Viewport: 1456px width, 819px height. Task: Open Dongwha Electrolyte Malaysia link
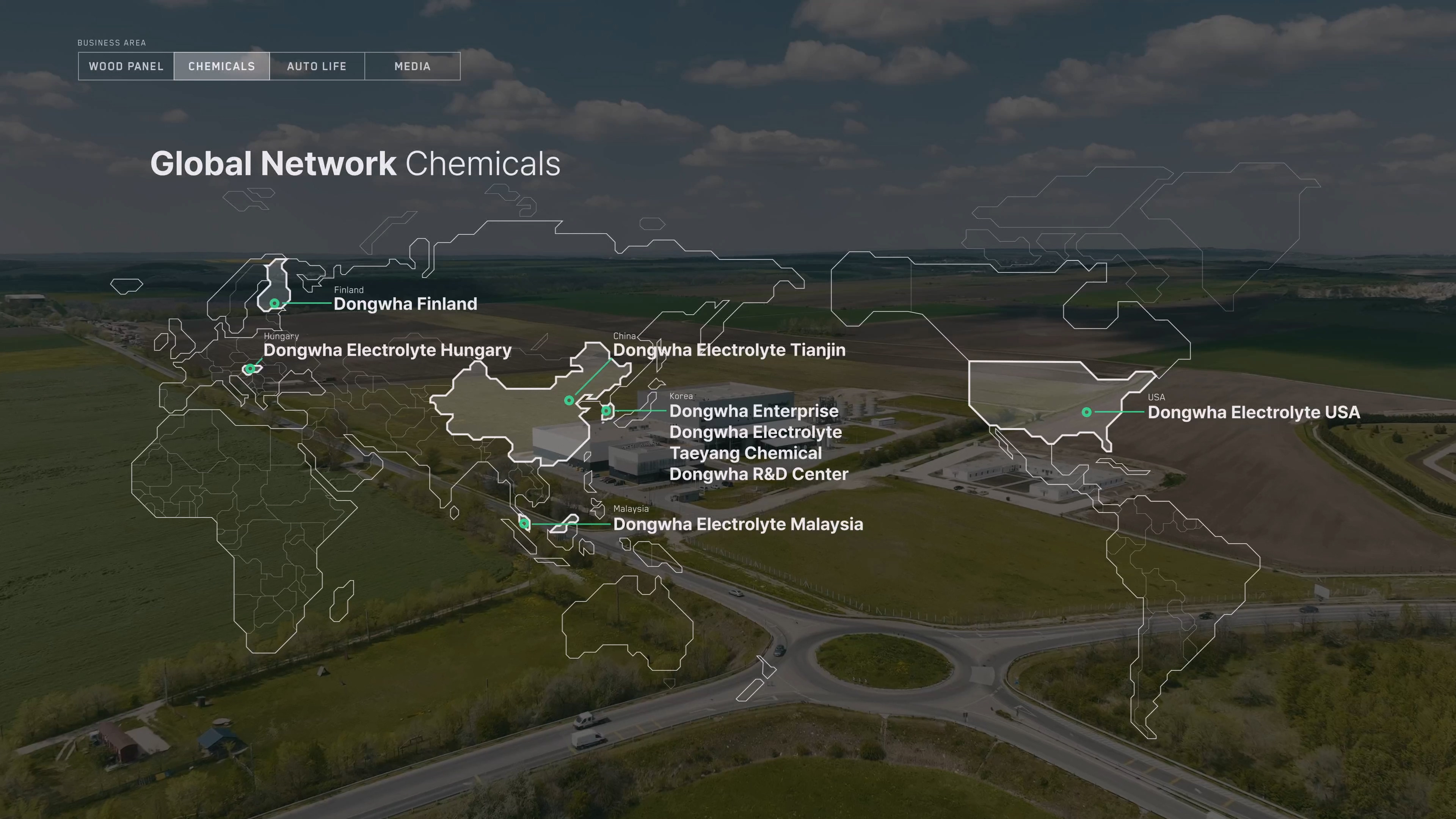(738, 524)
